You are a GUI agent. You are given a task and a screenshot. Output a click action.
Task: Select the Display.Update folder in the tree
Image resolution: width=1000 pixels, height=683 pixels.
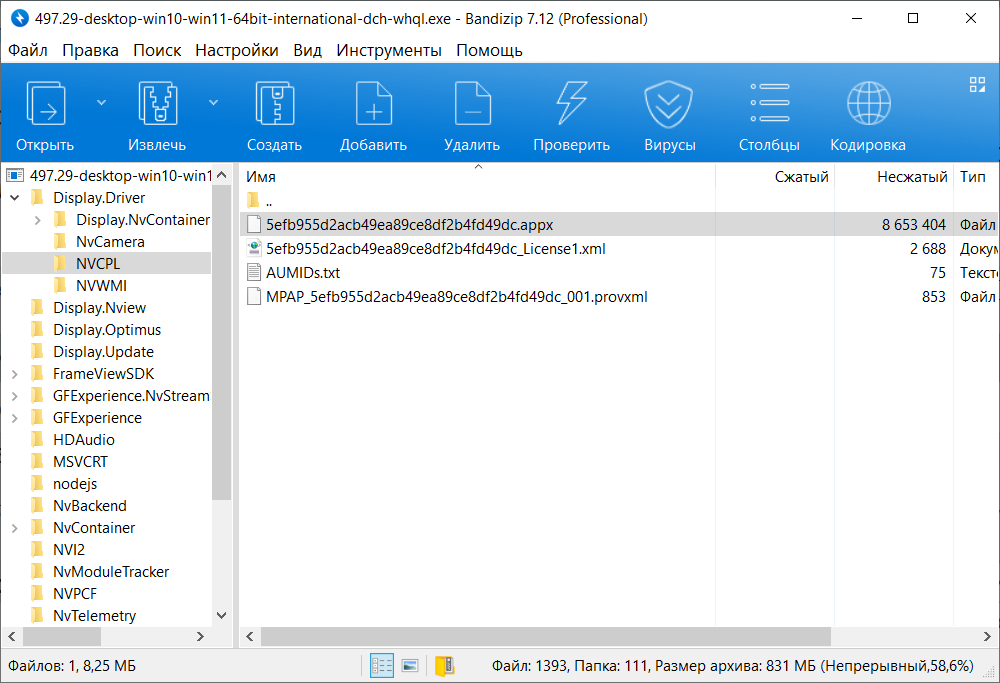[103, 351]
